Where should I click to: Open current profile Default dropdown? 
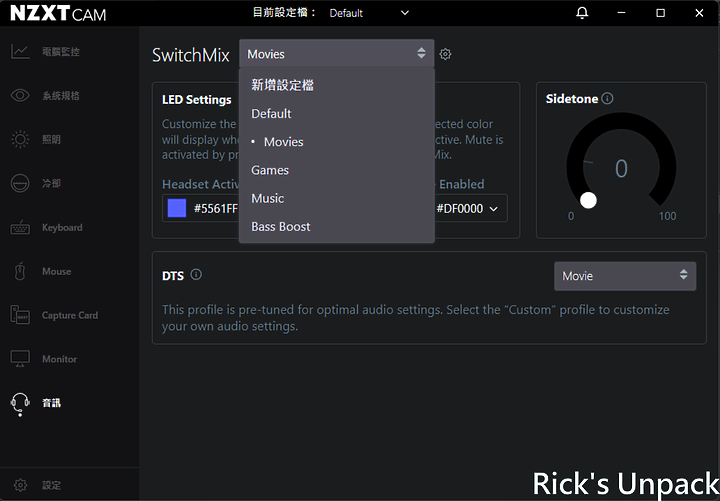coord(369,13)
